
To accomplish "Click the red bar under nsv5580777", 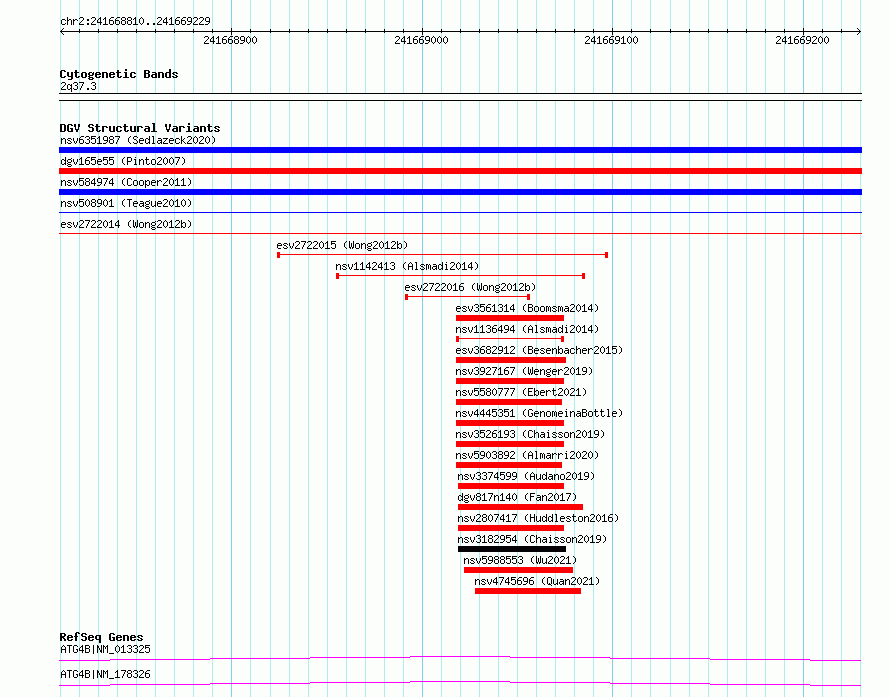I will pyautogui.click(x=509, y=402).
